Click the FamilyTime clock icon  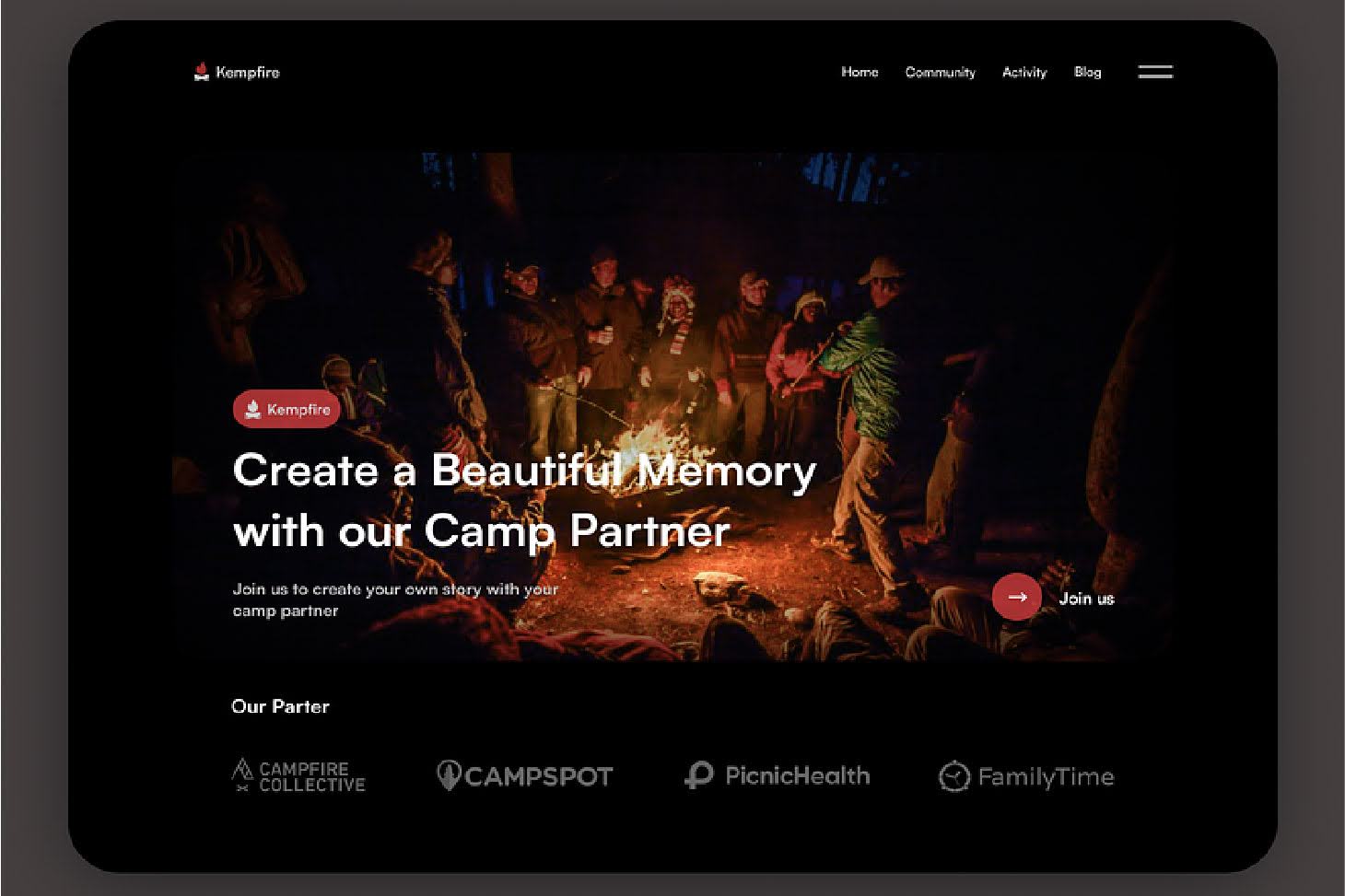click(953, 777)
